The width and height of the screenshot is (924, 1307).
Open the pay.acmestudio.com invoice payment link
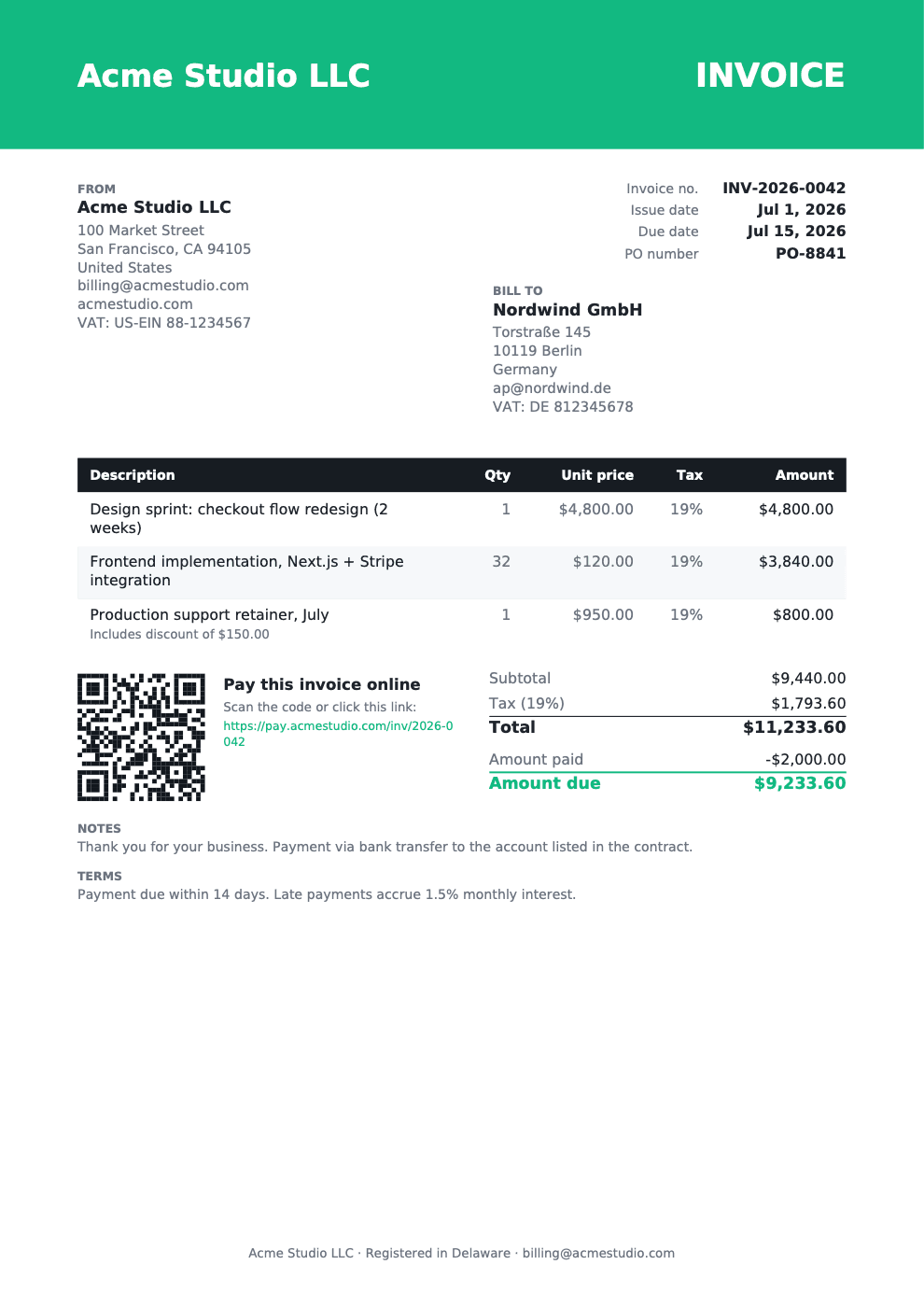point(338,734)
